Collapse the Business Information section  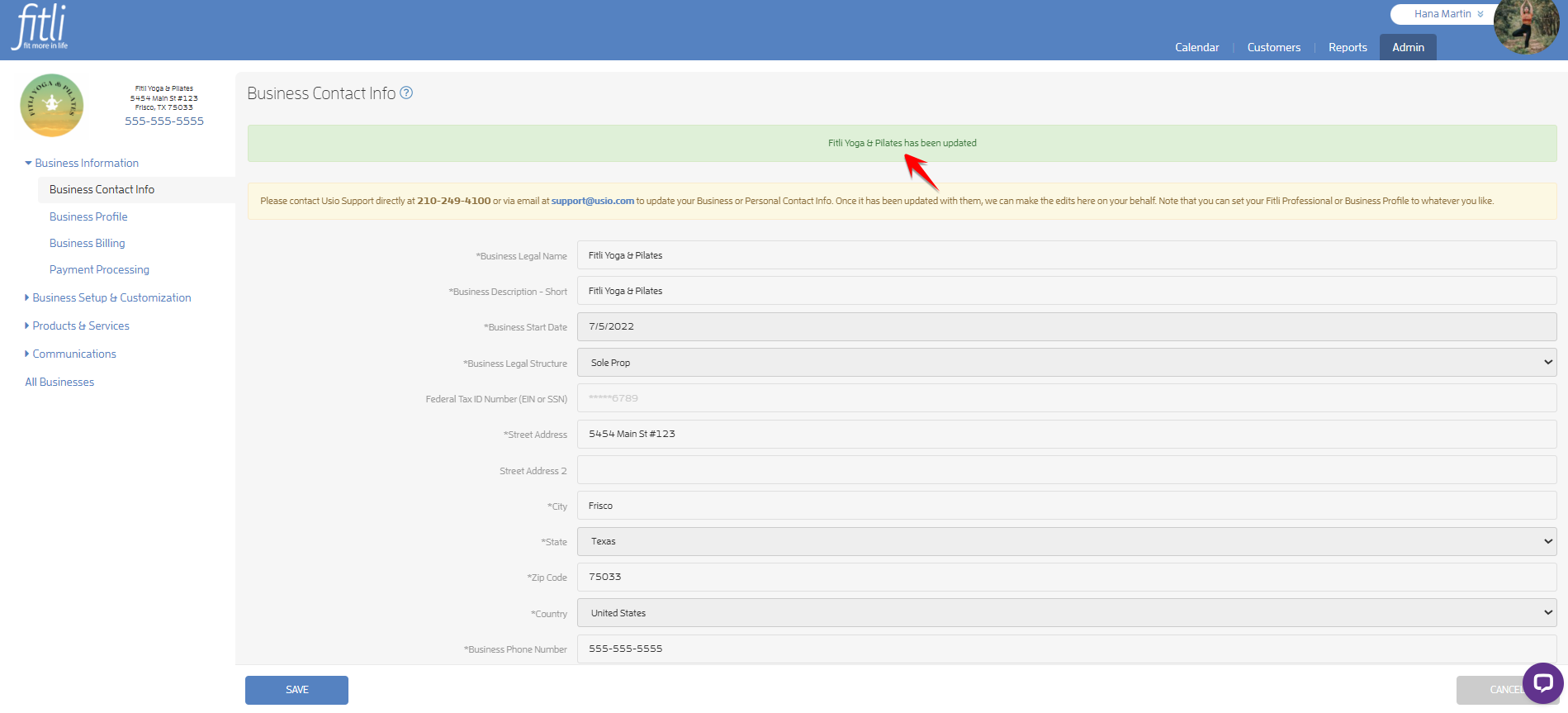82,163
